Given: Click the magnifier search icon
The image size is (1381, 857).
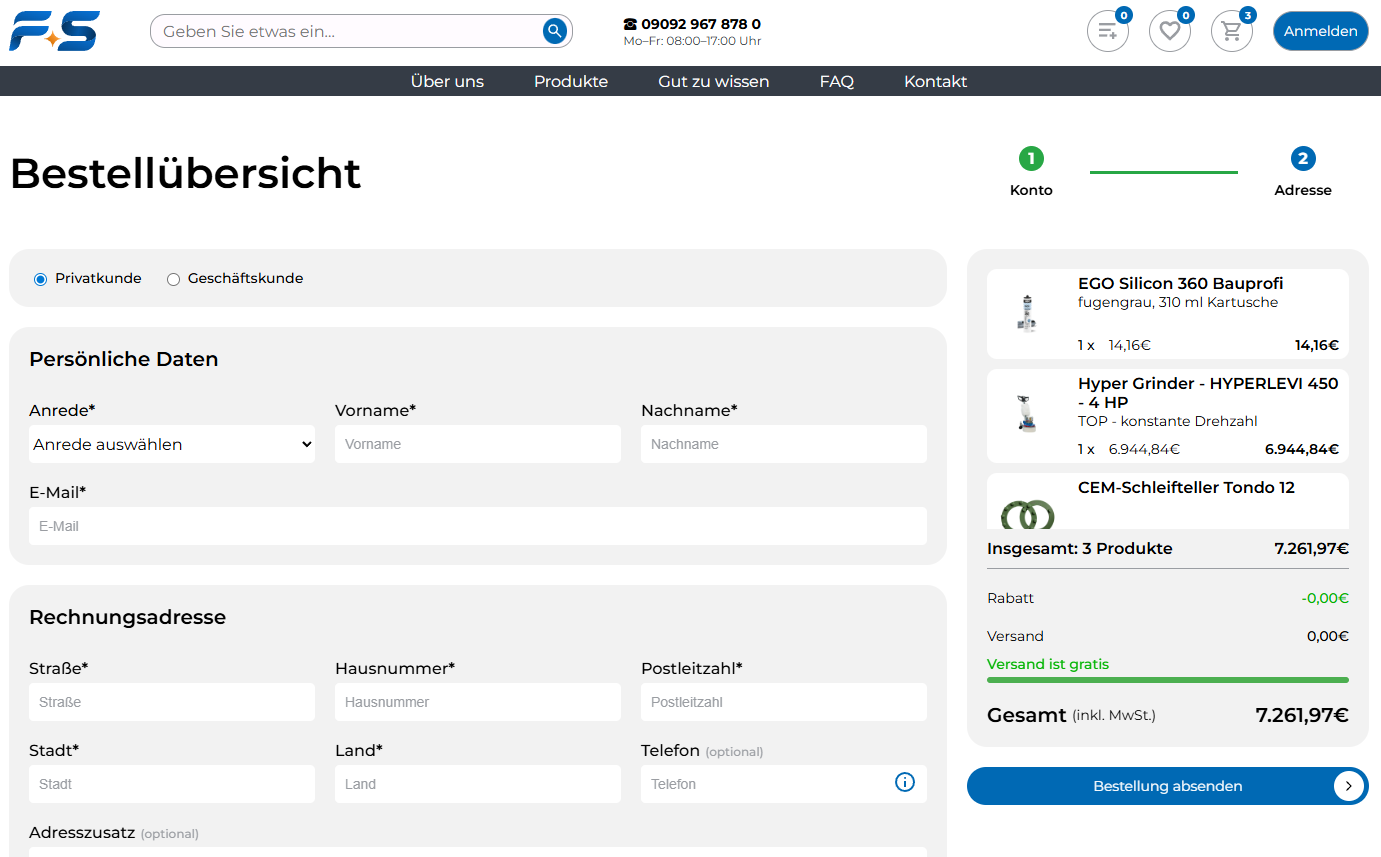Looking at the screenshot, I should click(x=554, y=31).
